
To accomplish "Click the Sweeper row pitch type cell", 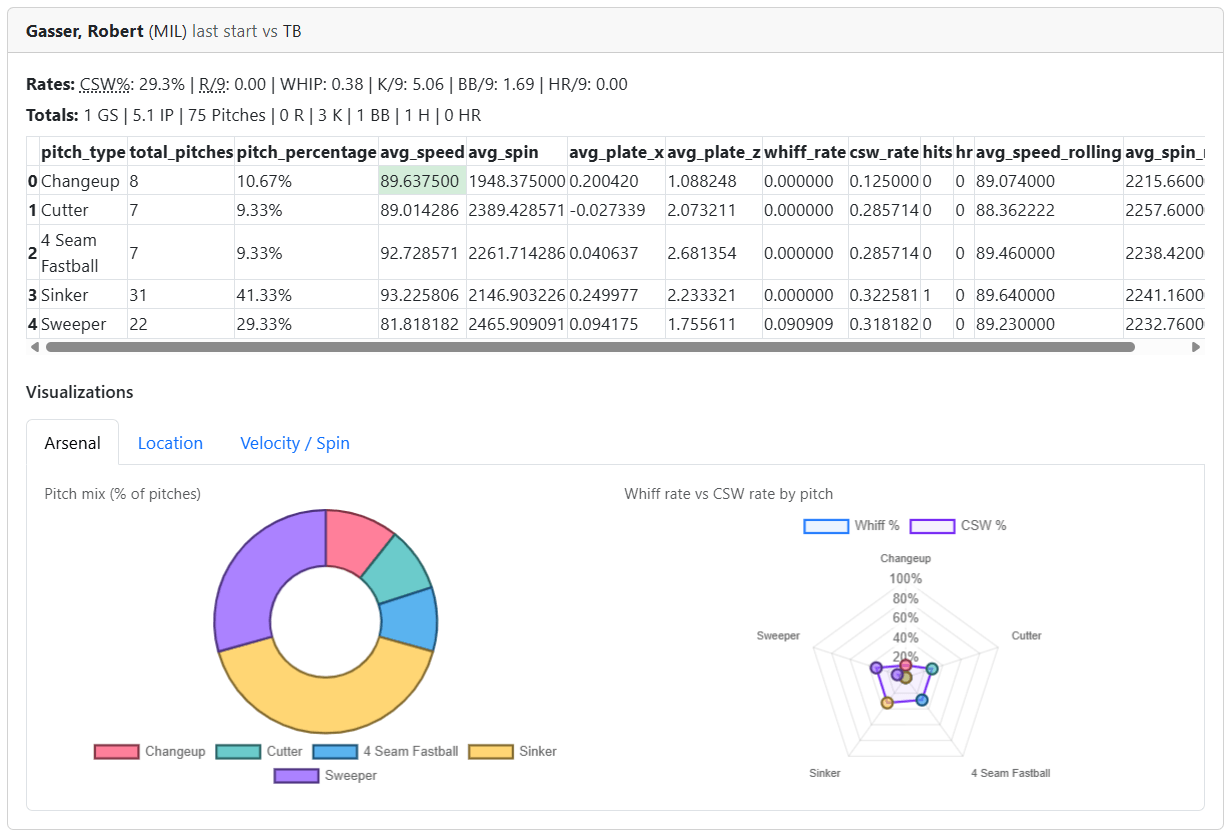I will (x=83, y=324).
